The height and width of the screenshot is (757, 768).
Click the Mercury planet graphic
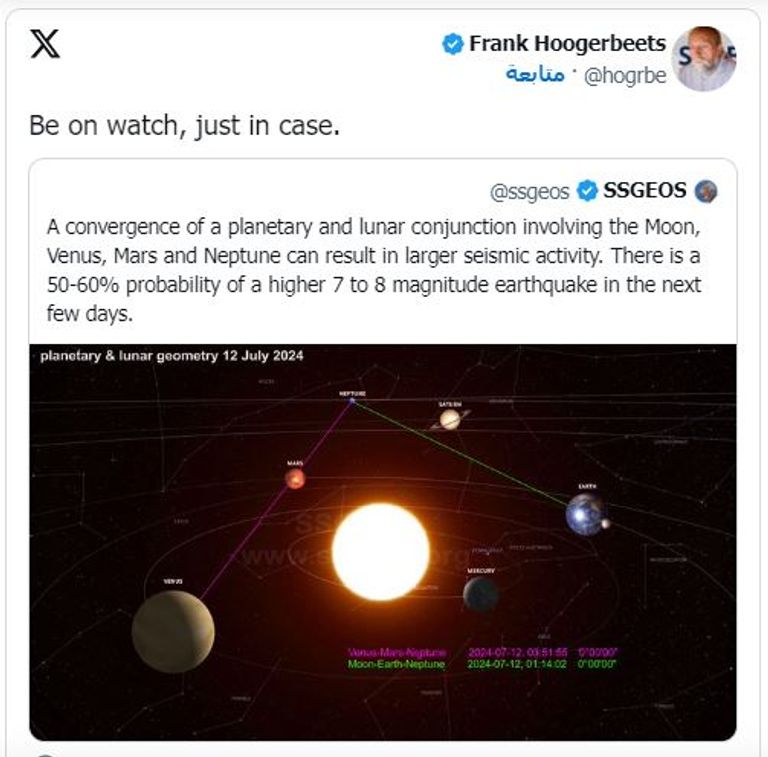[x=481, y=594]
